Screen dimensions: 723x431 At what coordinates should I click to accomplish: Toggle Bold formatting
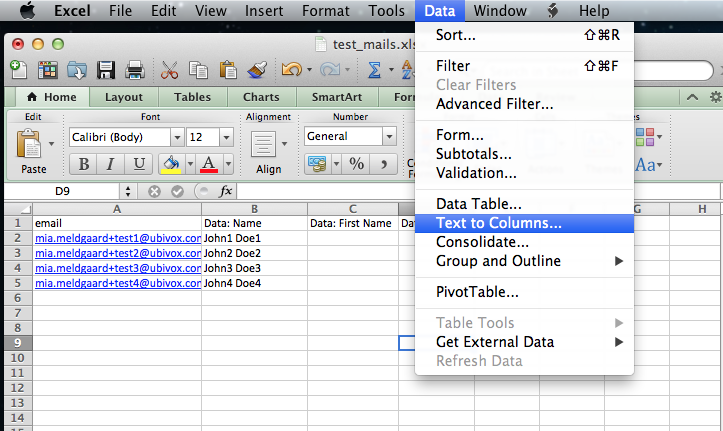(83, 164)
